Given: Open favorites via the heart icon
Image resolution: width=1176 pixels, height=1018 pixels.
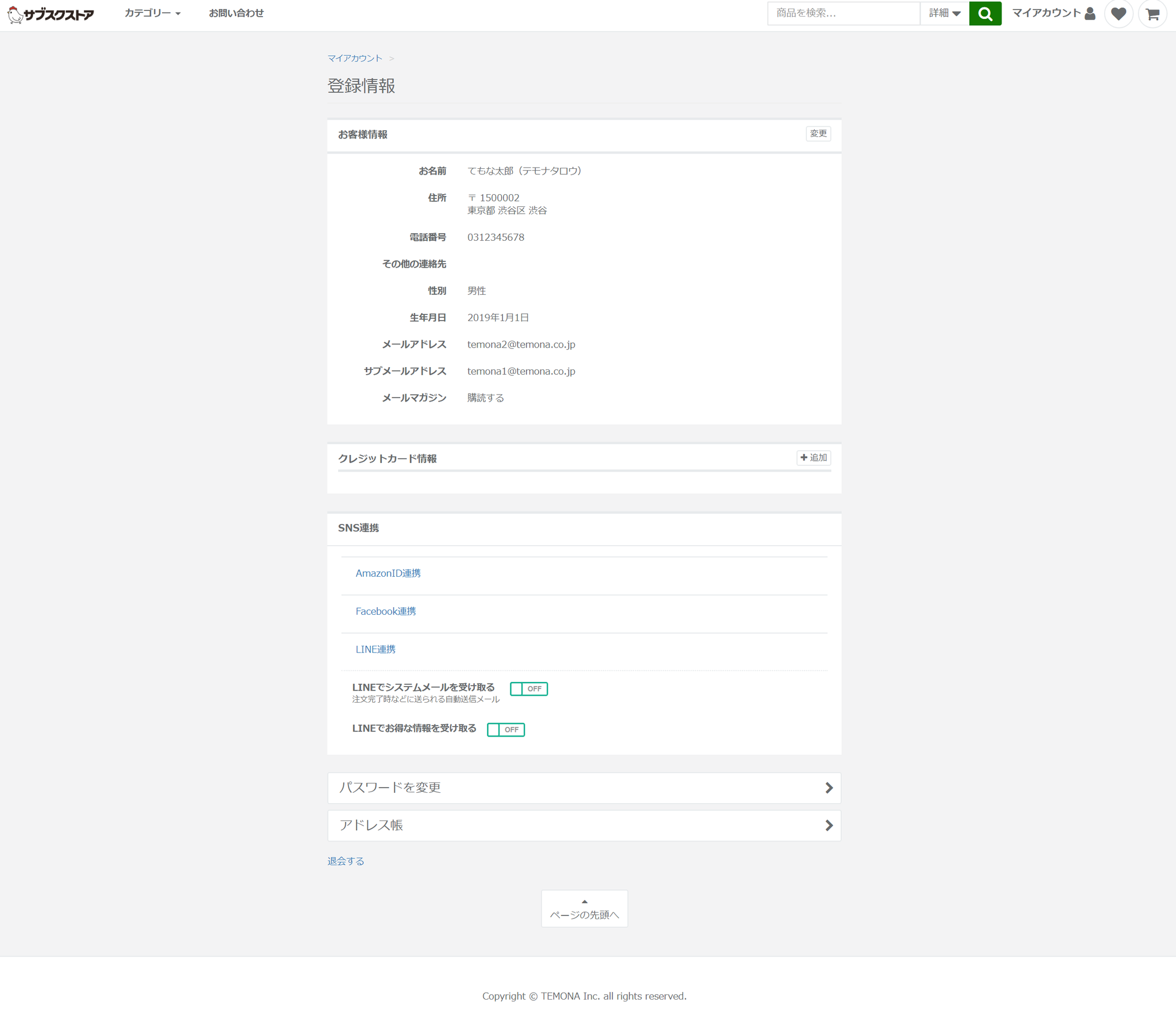Looking at the screenshot, I should (x=1118, y=14).
